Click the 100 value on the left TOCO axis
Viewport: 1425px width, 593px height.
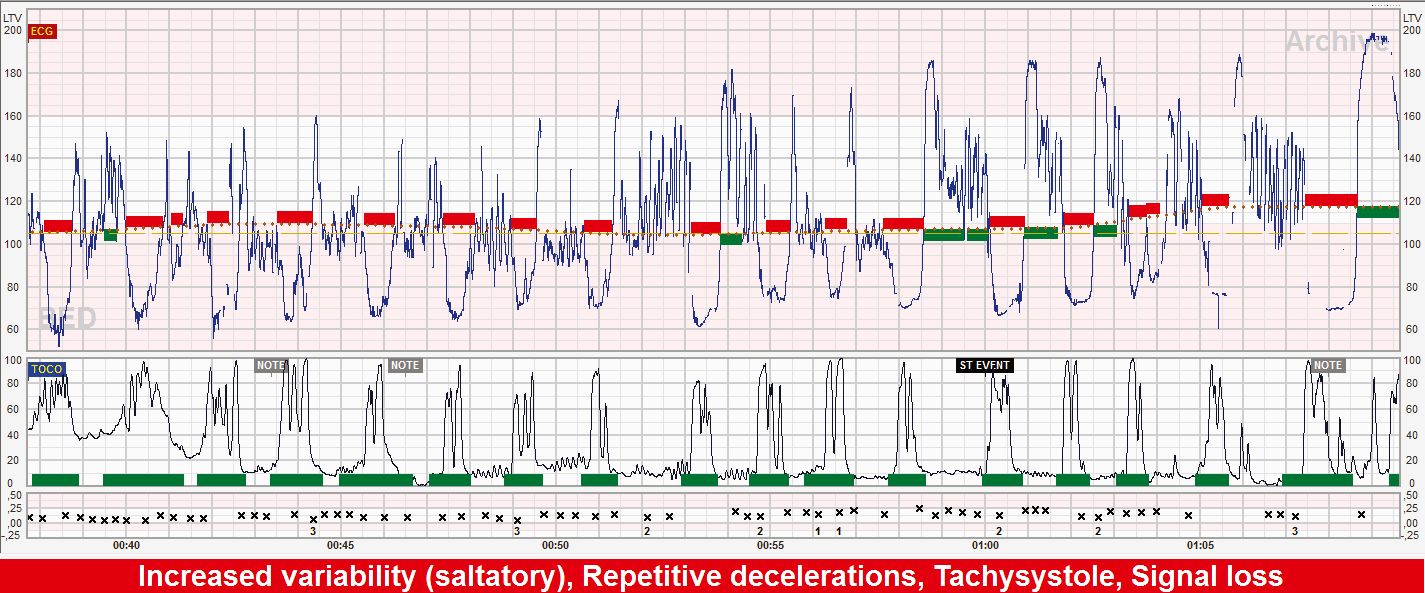tap(14, 360)
